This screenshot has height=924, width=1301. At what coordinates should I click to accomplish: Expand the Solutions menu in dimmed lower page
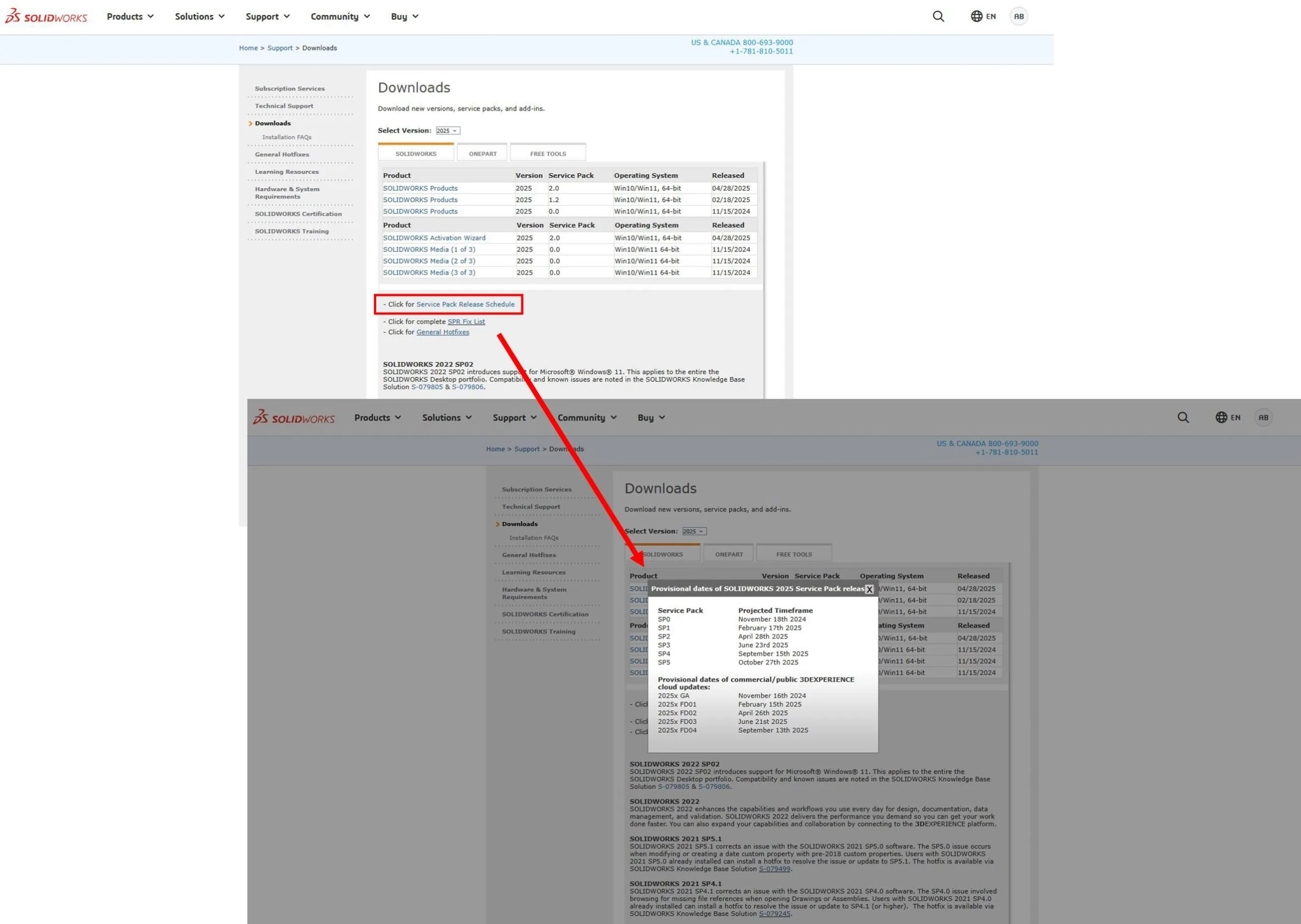447,418
